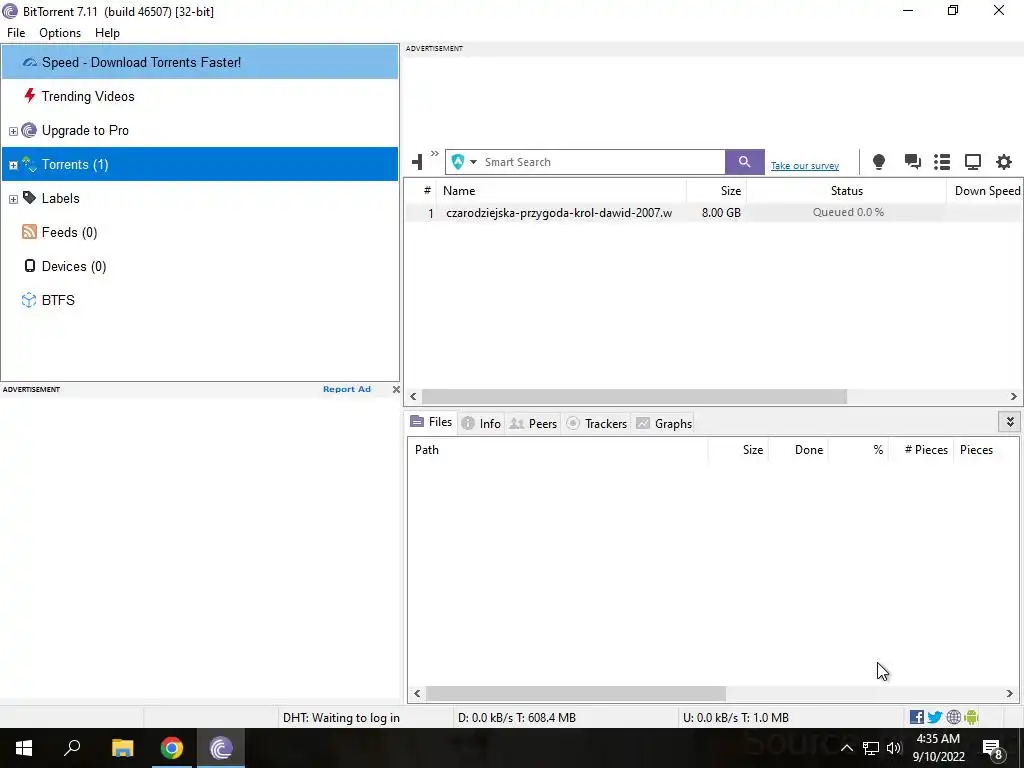Image resolution: width=1024 pixels, height=768 pixels.
Task: Sort torrents by Size column
Action: (716, 191)
